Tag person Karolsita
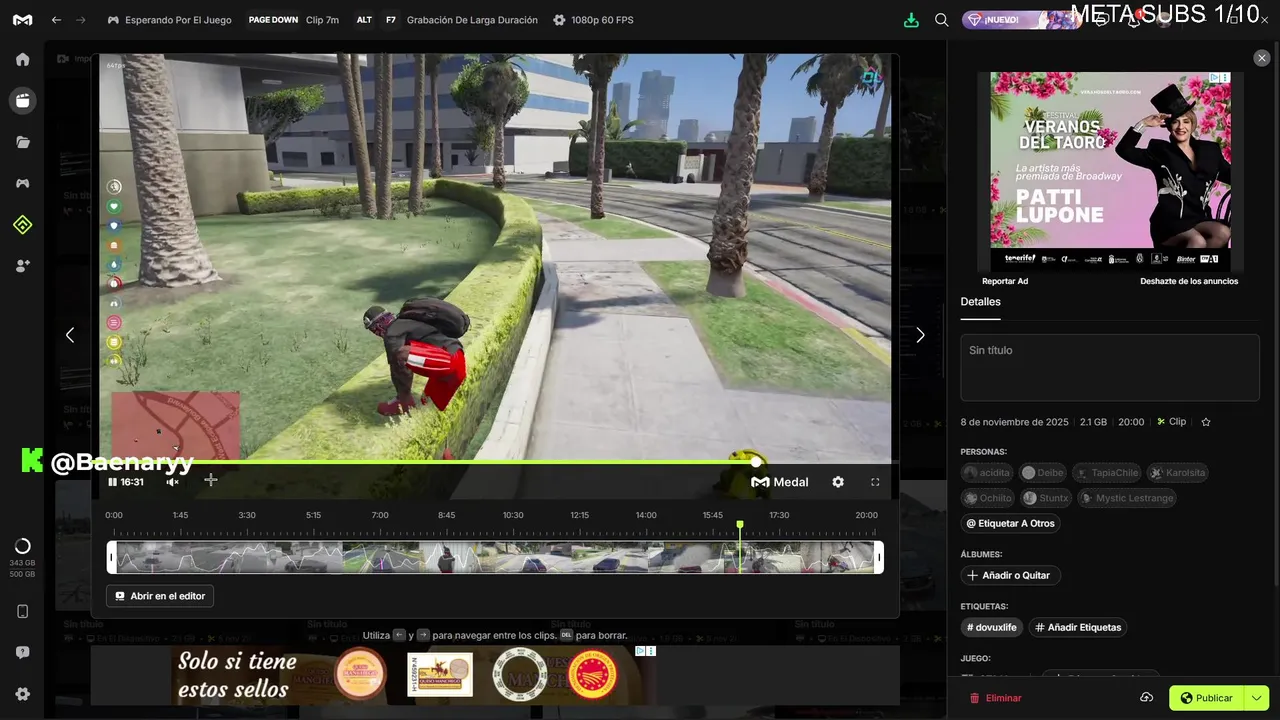The image size is (1280, 720). [1178, 472]
